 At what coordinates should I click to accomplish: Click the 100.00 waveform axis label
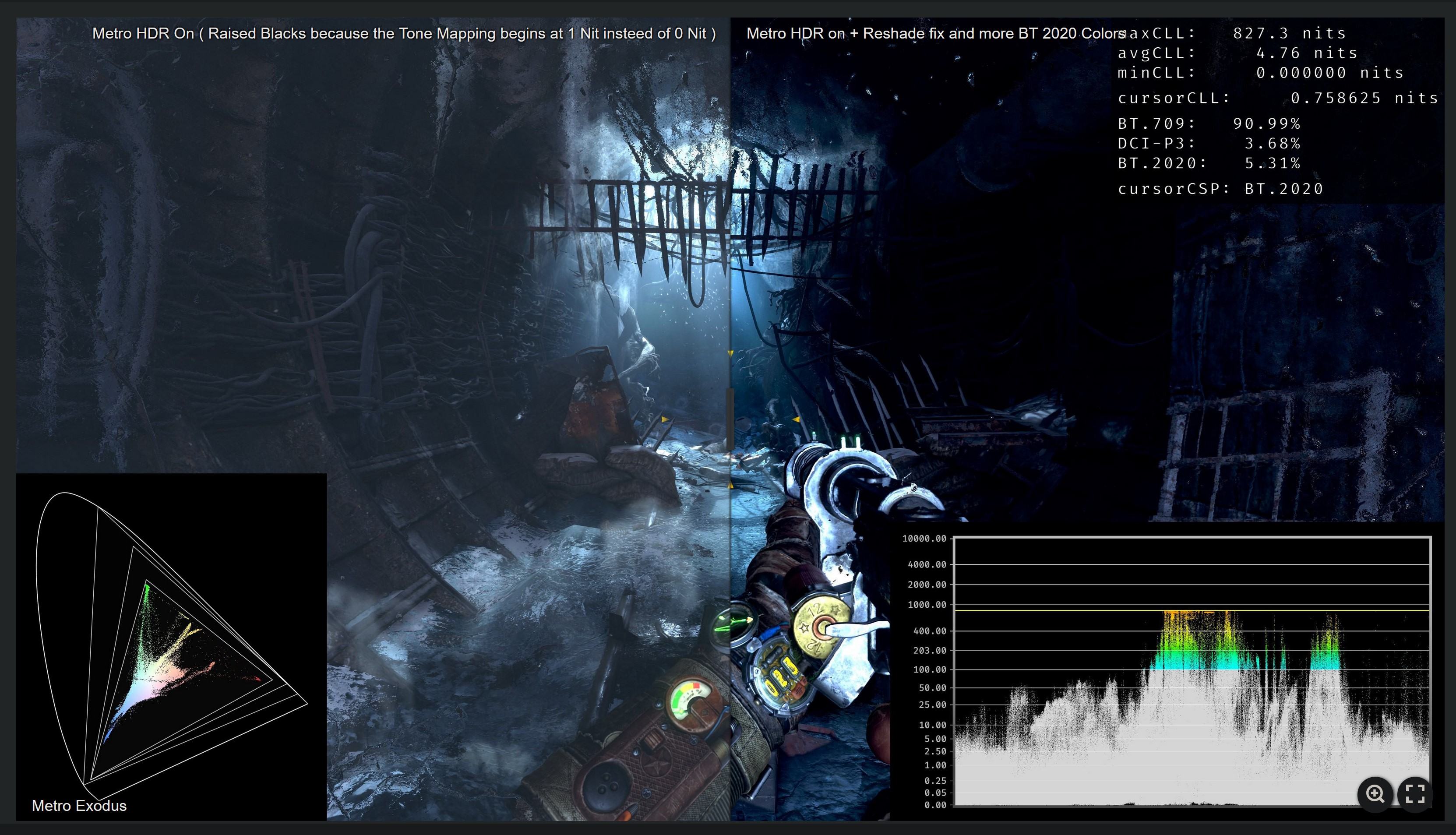click(930, 669)
